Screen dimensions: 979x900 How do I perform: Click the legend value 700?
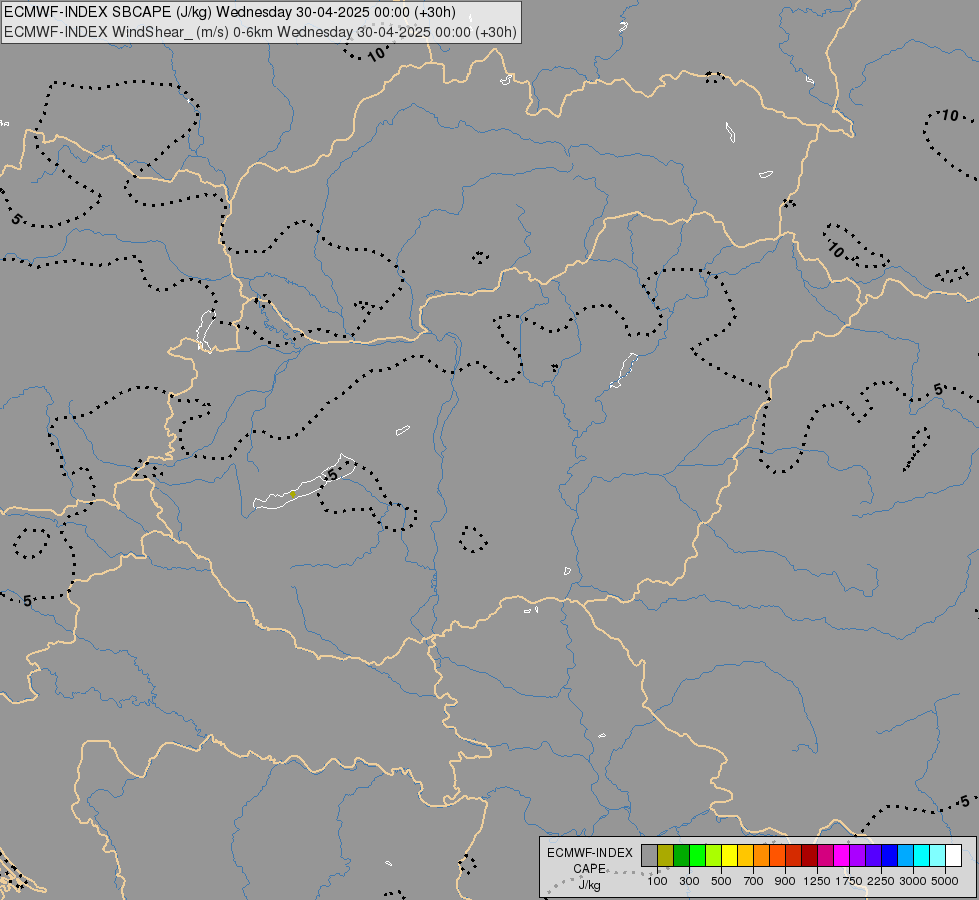[754, 881]
